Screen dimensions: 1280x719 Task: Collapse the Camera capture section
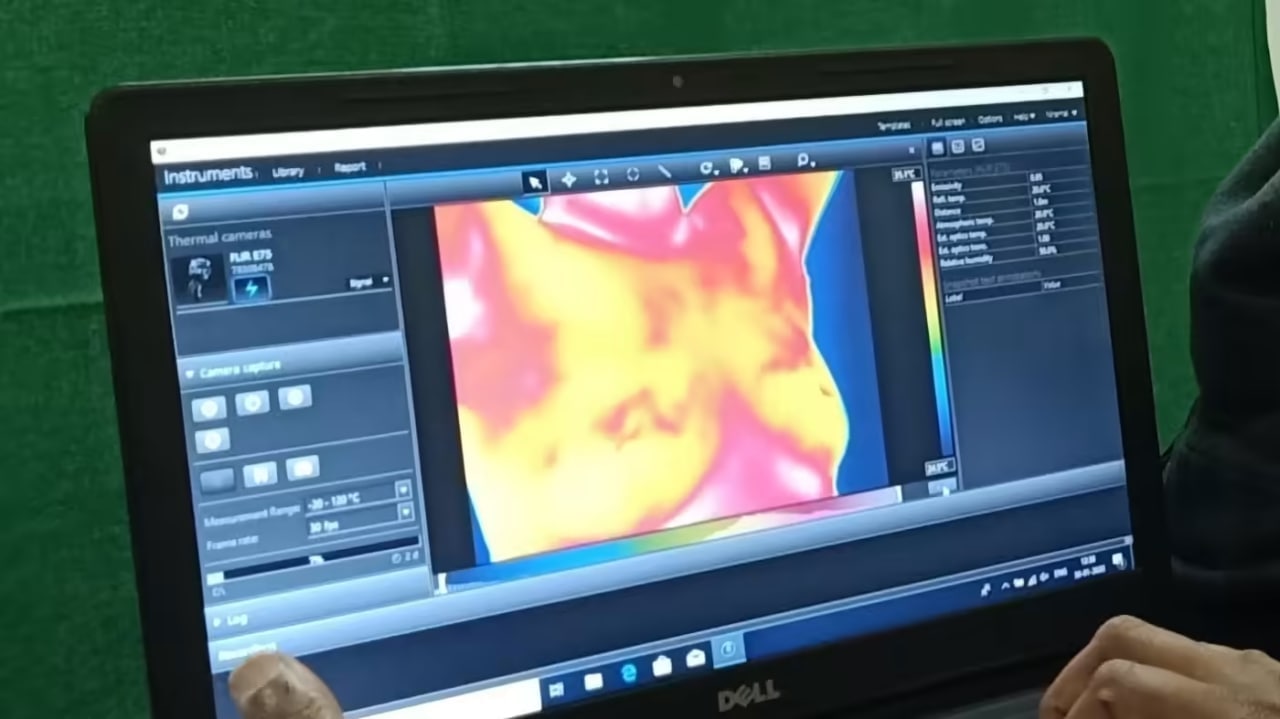(190, 373)
